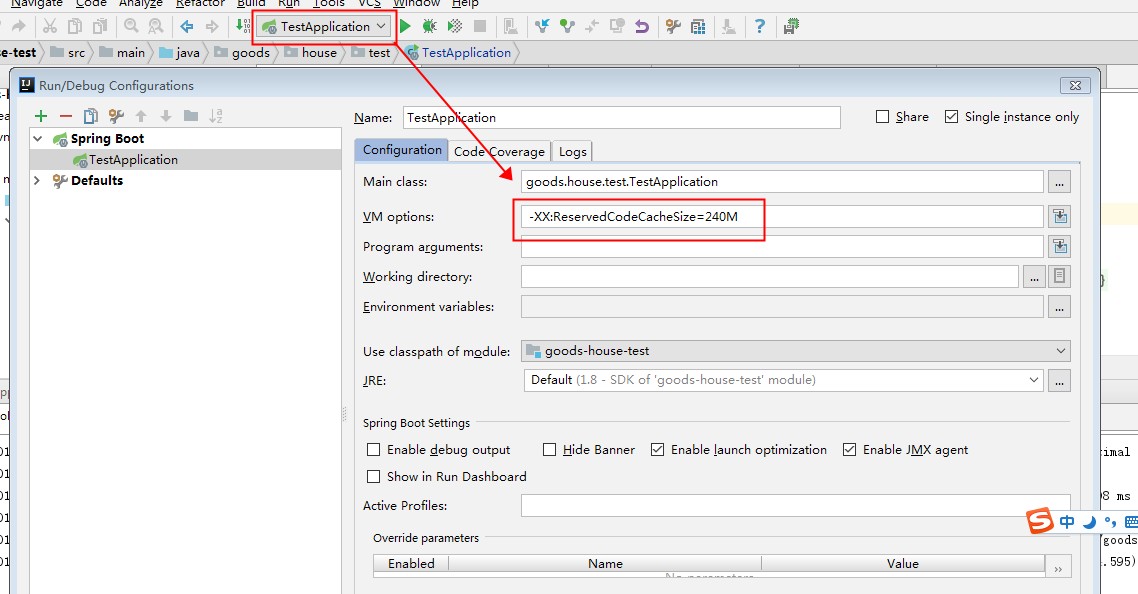Sort configurations alphabetically icon
This screenshot has height=594, width=1138.
click(x=216, y=116)
